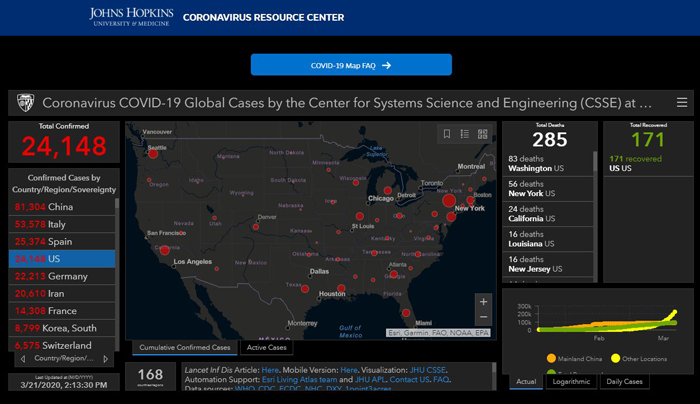The height and width of the screenshot is (404, 700).
Task: Click the COVID-19 Map FAQ button
Action: coord(350,65)
